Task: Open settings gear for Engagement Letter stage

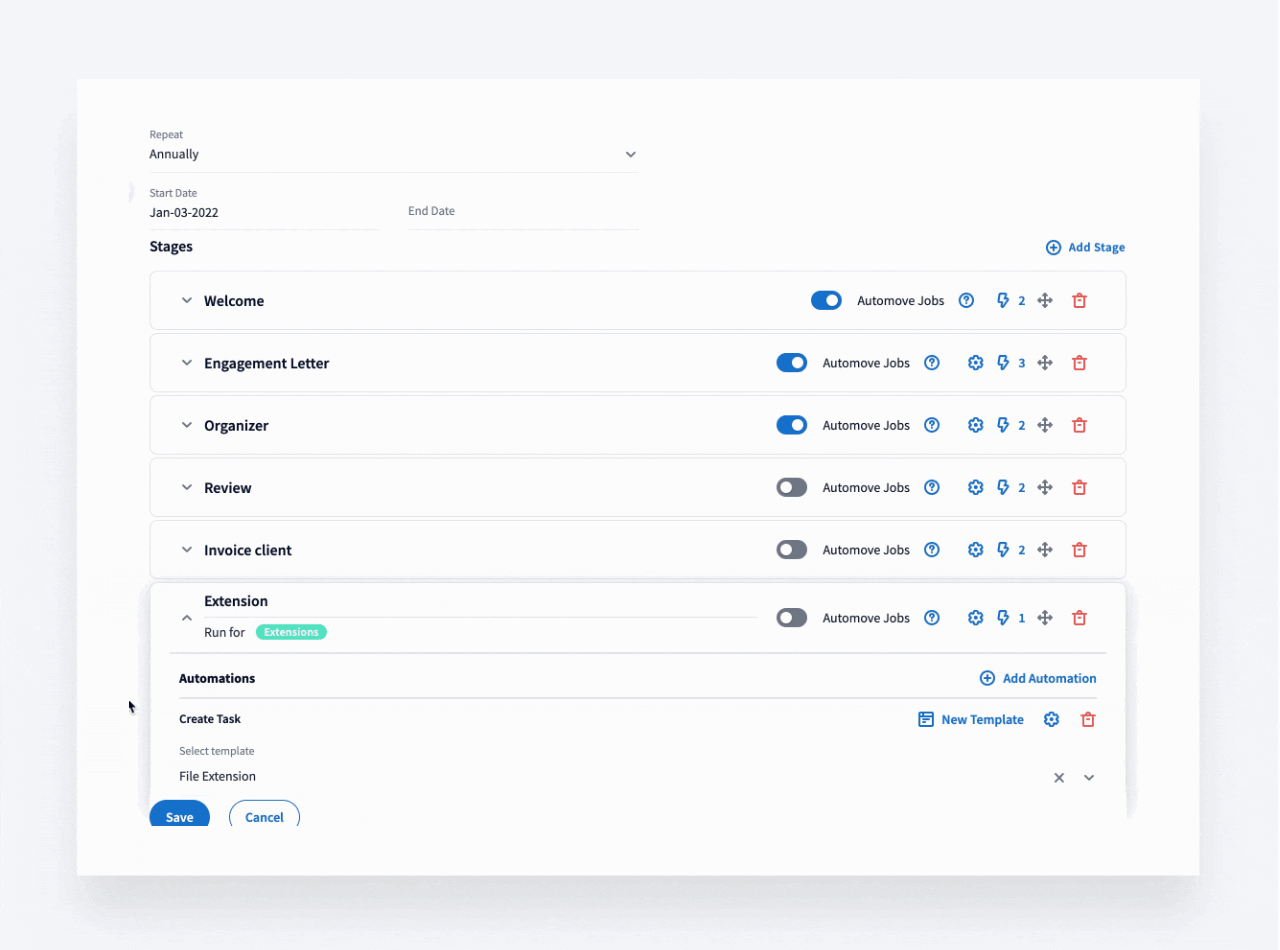Action: coord(976,363)
